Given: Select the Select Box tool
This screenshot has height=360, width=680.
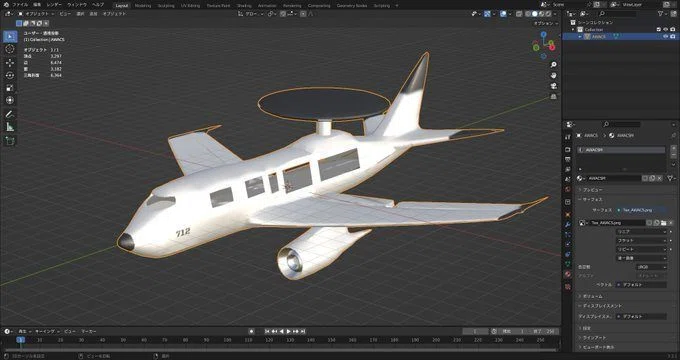Looking at the screenshot, I should (10, 36).
